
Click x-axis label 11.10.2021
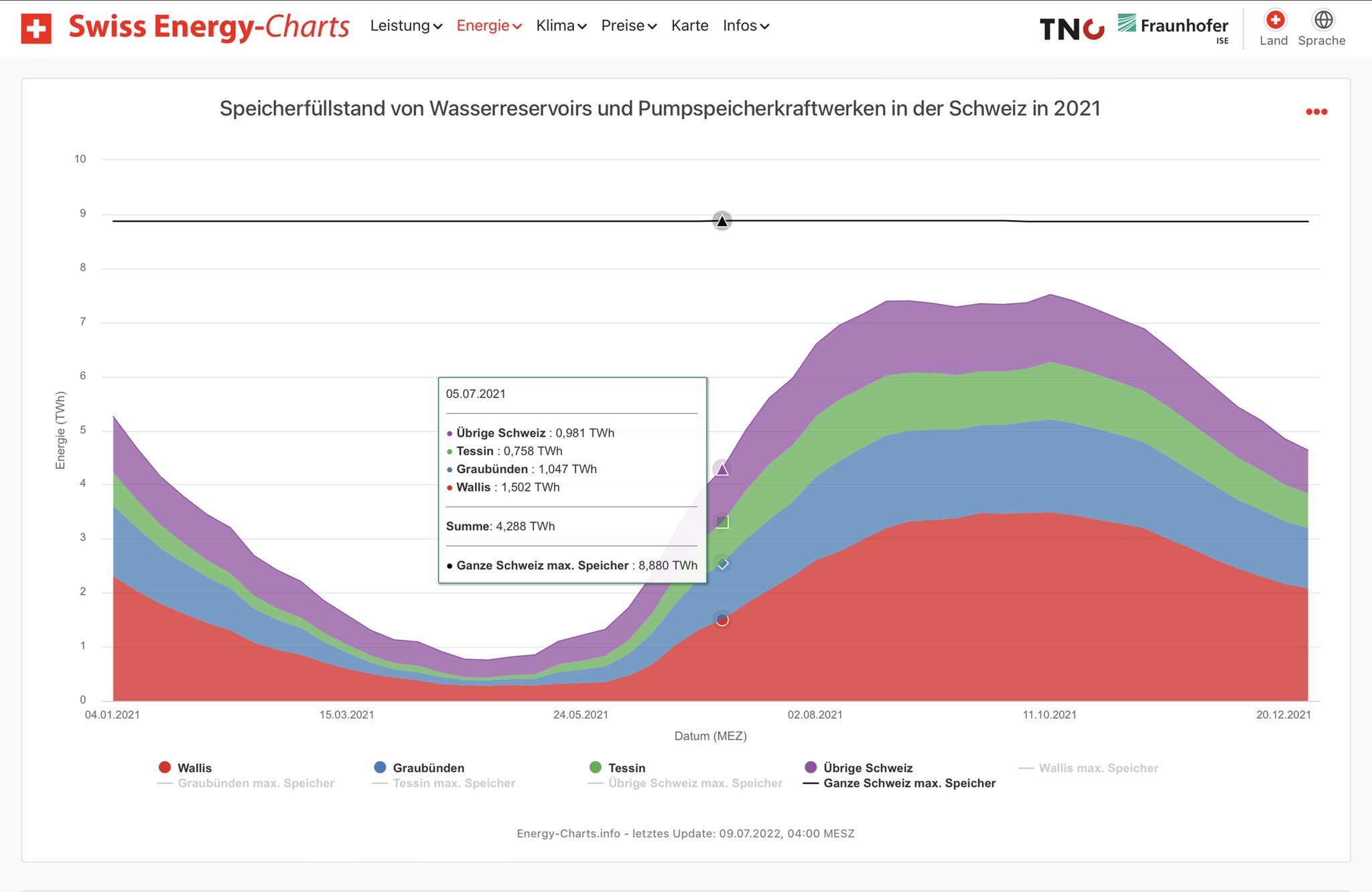[x=1049, y=715]
